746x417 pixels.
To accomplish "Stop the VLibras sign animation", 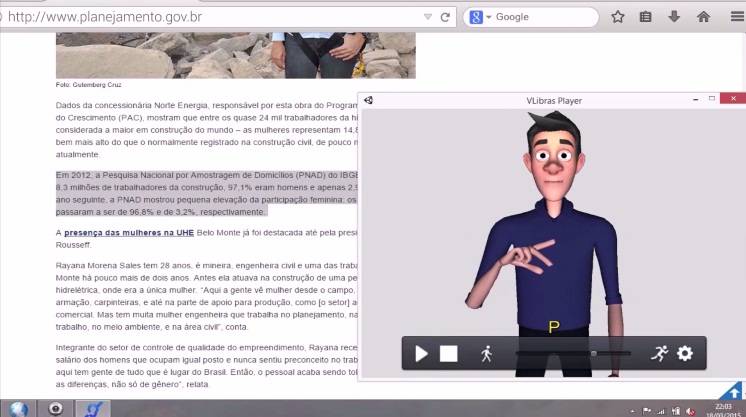I will 449,353.
